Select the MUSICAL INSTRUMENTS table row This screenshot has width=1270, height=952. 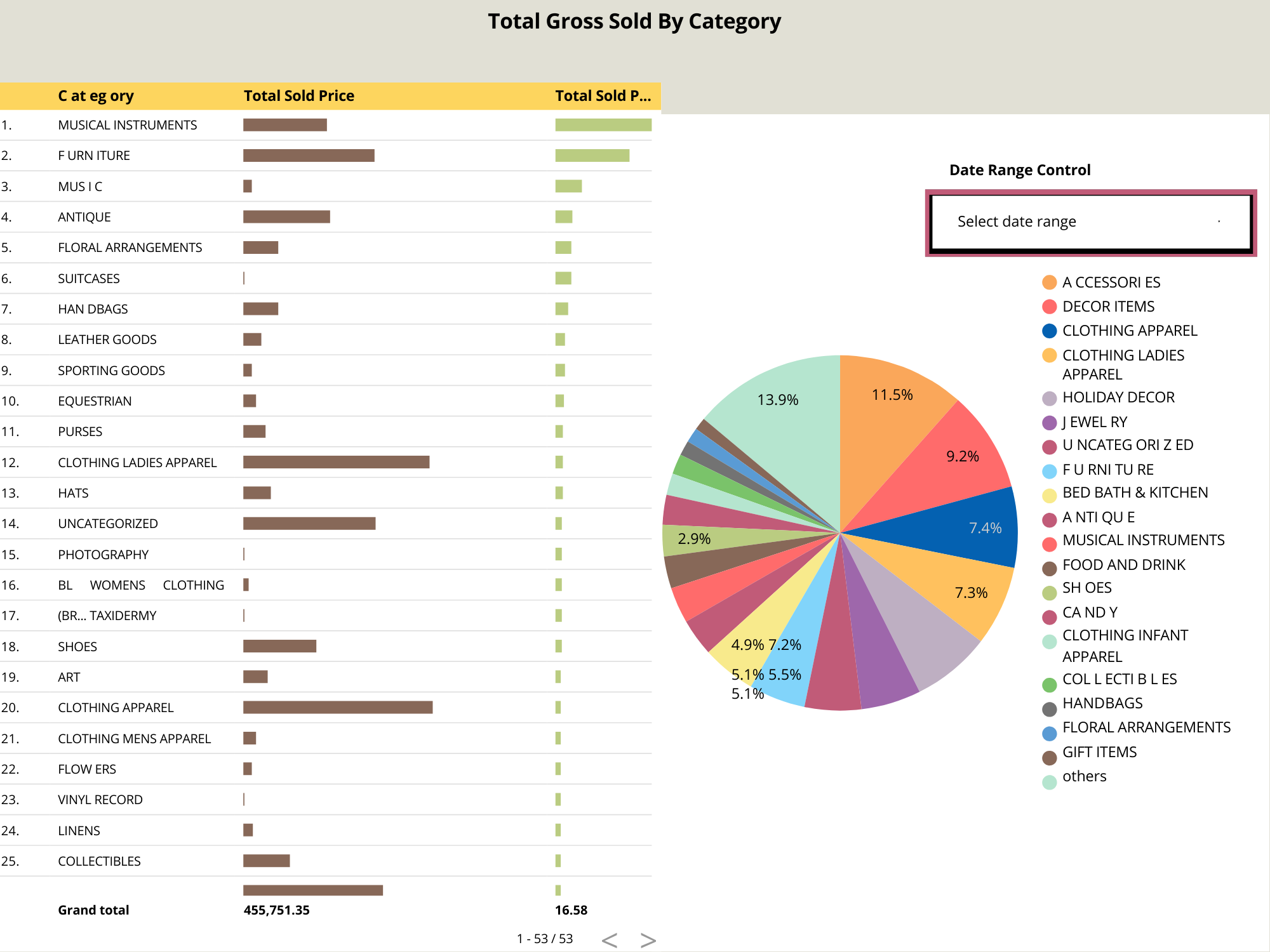[x=127, y=125]
